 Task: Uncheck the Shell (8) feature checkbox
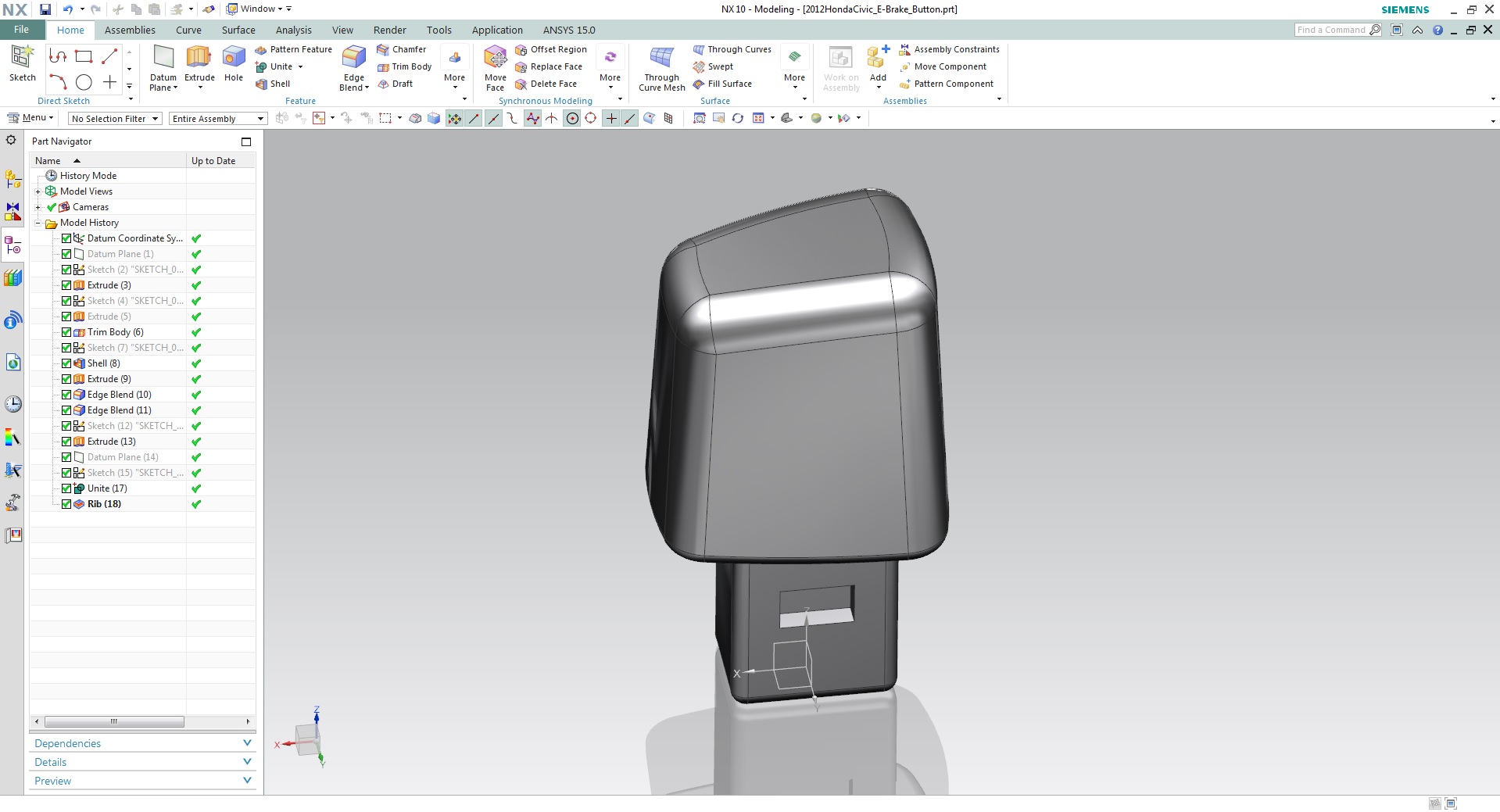pos(66,363)
